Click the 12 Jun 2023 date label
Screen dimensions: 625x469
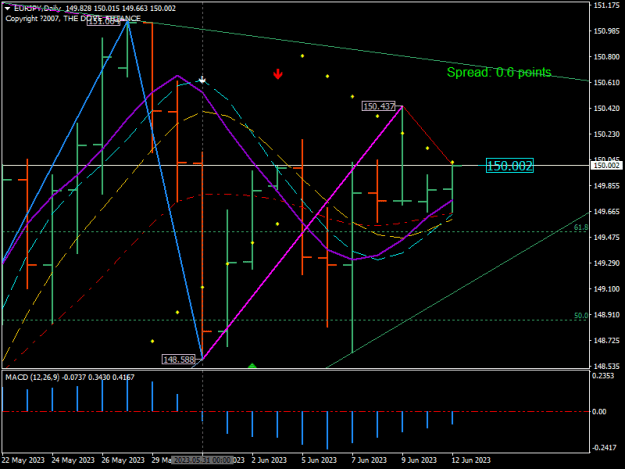(x=471, y=460)
